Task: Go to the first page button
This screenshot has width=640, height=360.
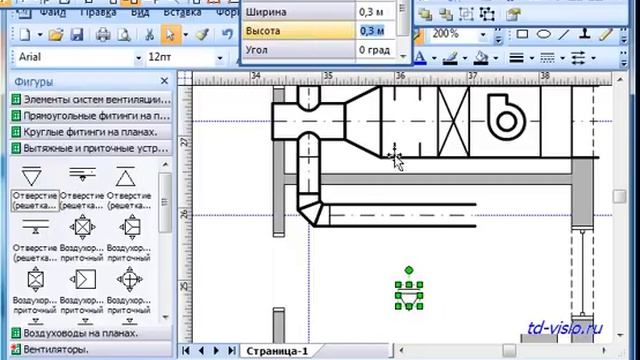Action: tap(186, 351)
